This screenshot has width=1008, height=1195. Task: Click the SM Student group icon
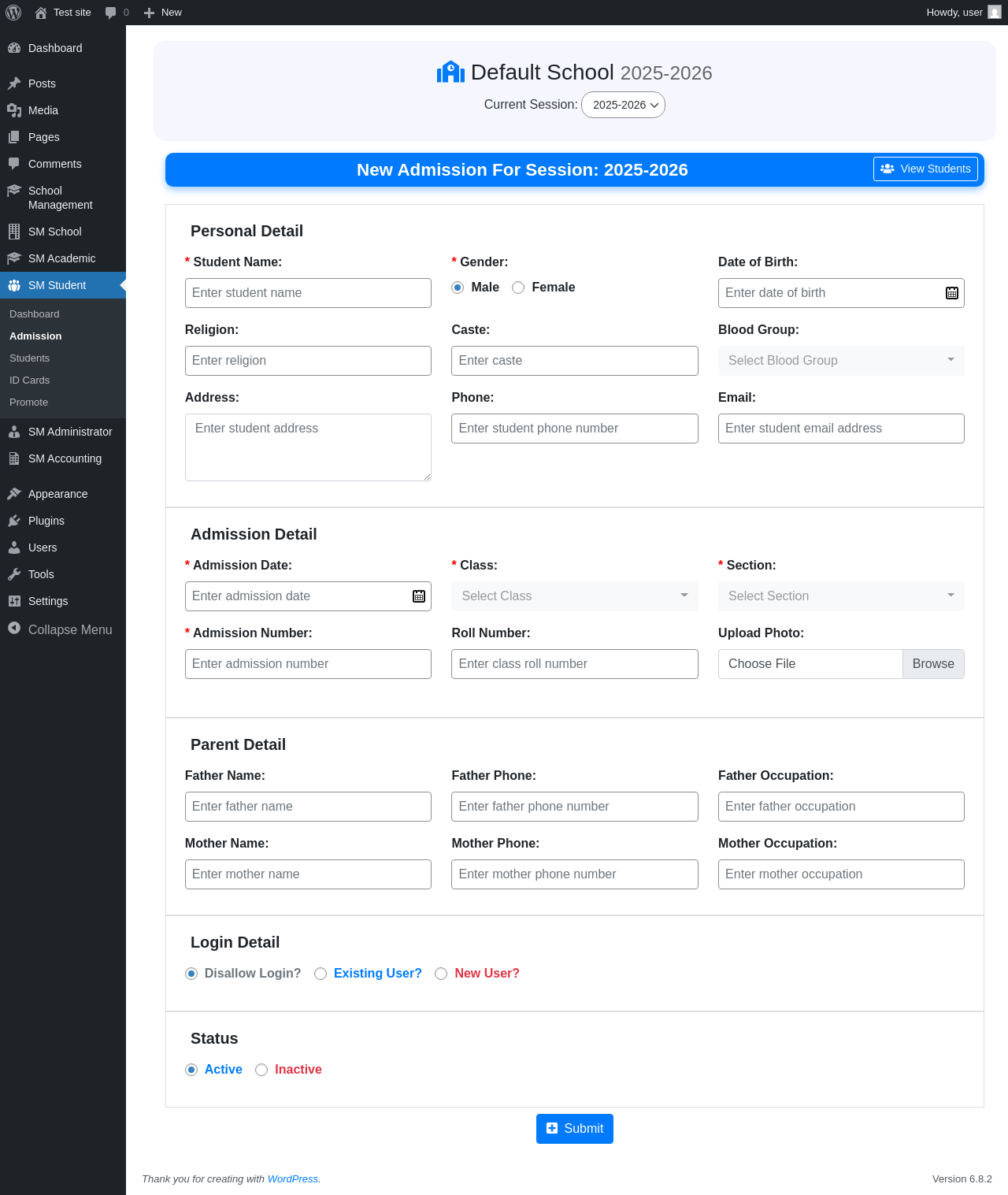tap(14, 285)
